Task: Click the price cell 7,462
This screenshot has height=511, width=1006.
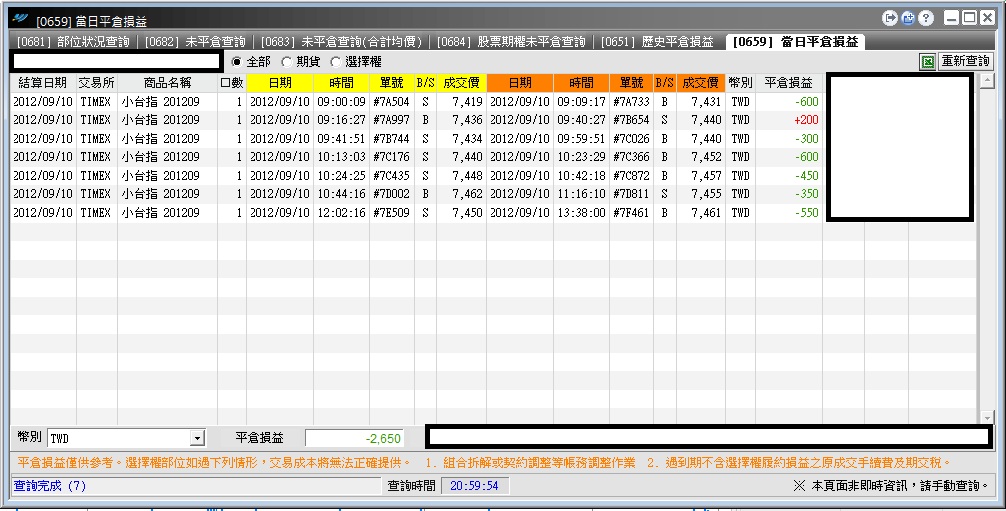Action: [461, 194]
